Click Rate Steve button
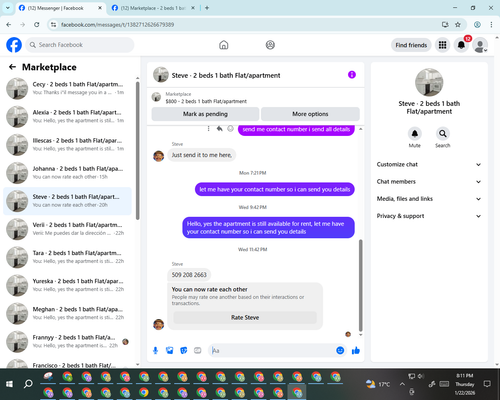The image size is (500, 400). [245, 318]
